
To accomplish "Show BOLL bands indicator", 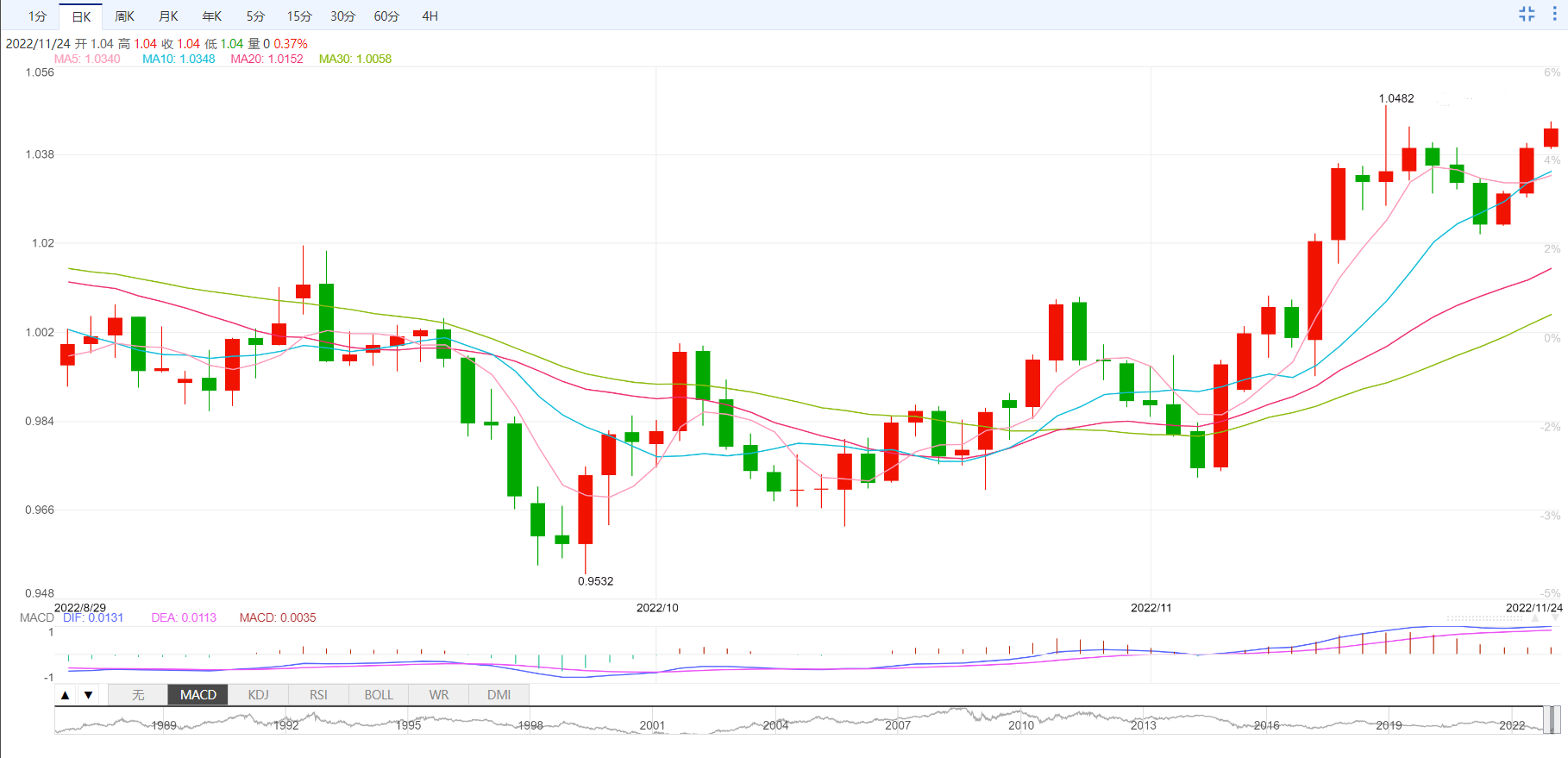I will coord(379,695).
